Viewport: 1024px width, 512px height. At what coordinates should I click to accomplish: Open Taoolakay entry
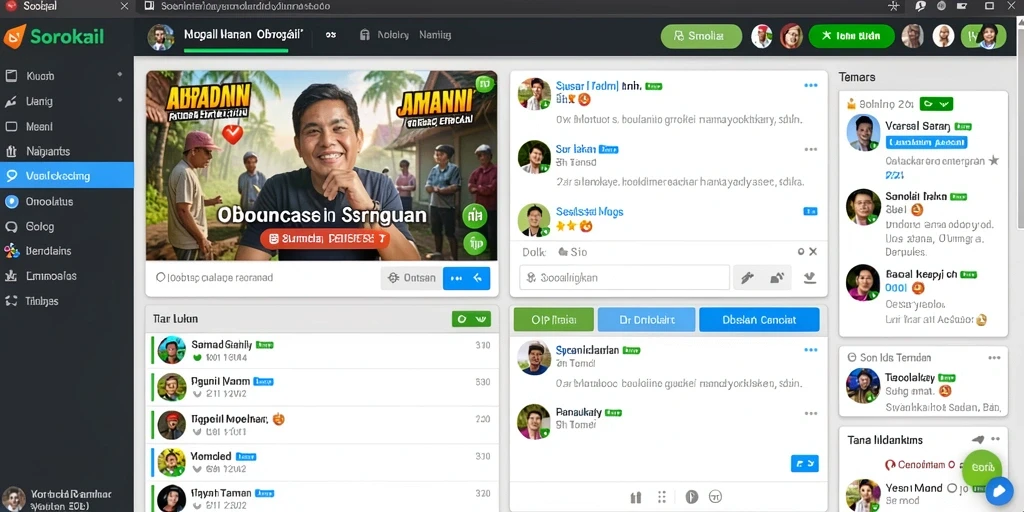(x=923, y=392)
